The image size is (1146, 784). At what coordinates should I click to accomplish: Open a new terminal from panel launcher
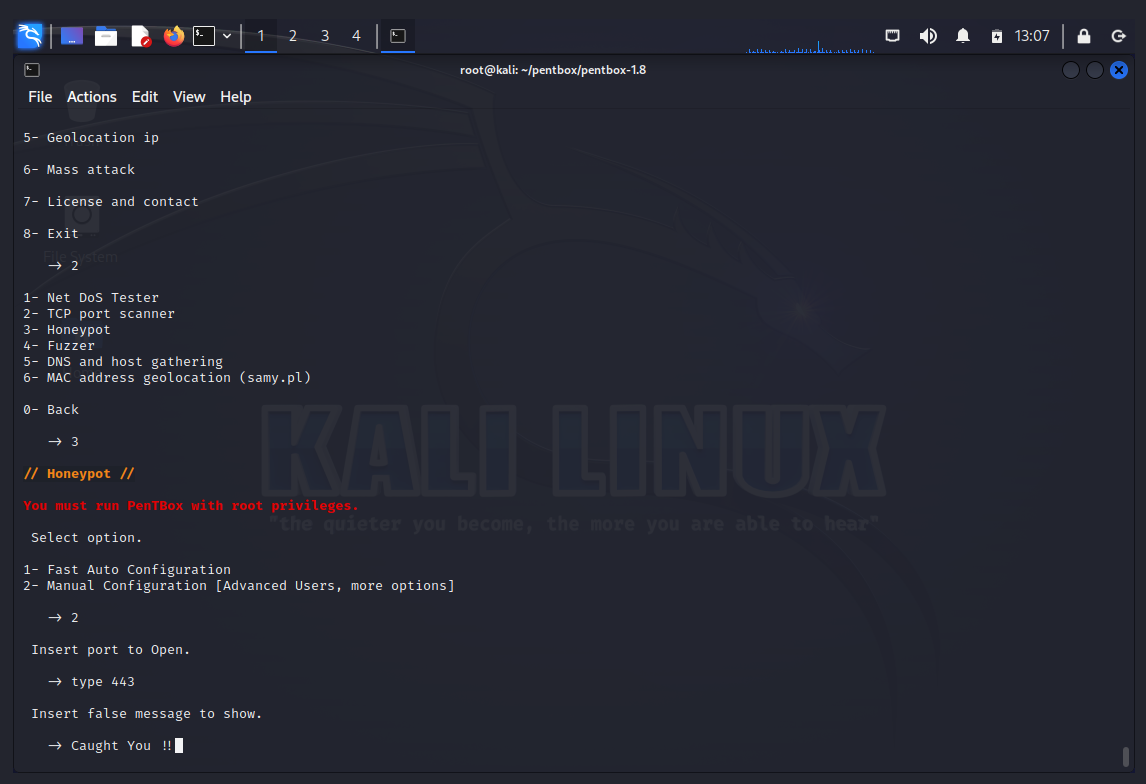204,36
